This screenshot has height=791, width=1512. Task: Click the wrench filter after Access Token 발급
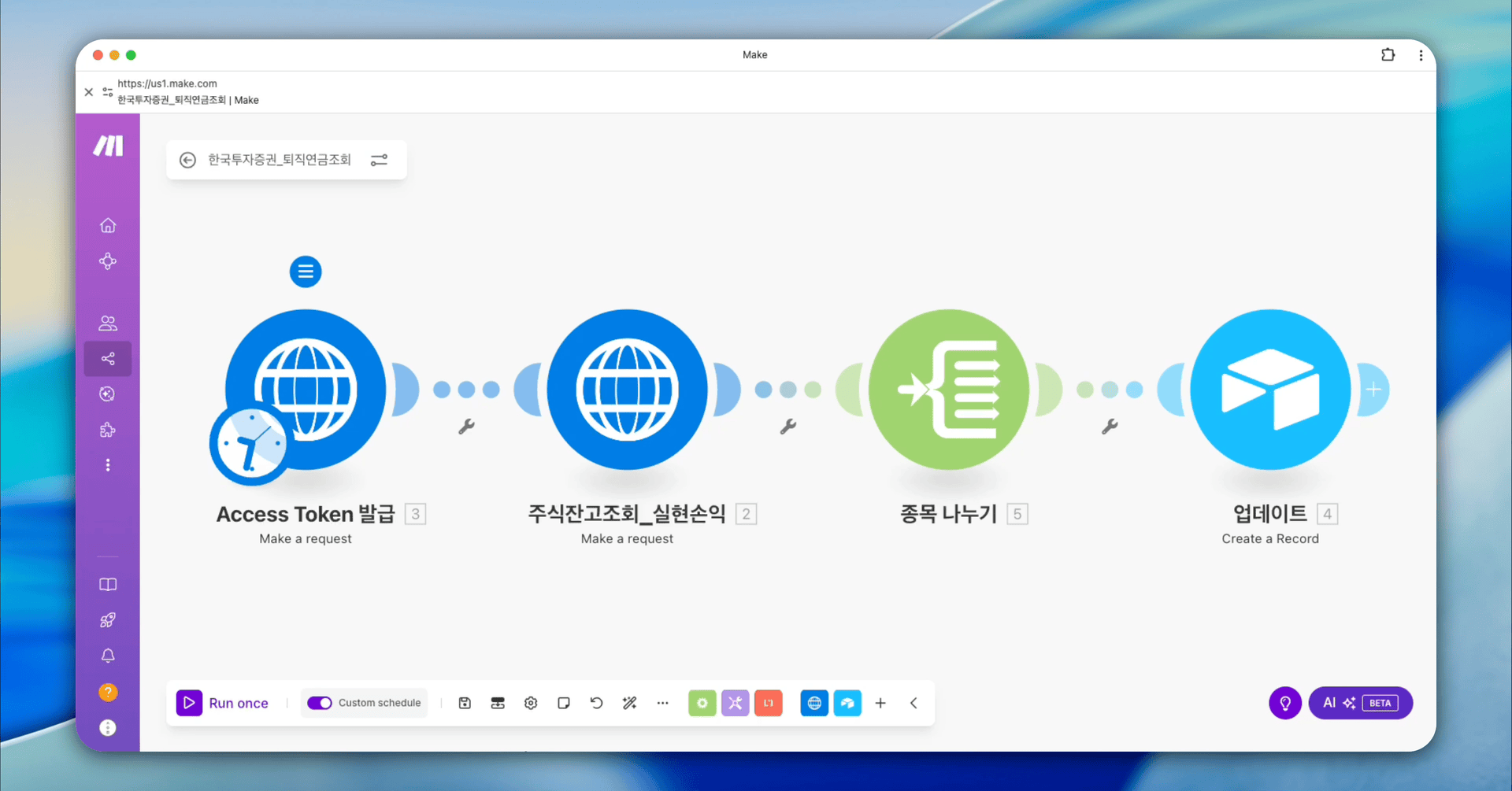[x=467, y=427]
